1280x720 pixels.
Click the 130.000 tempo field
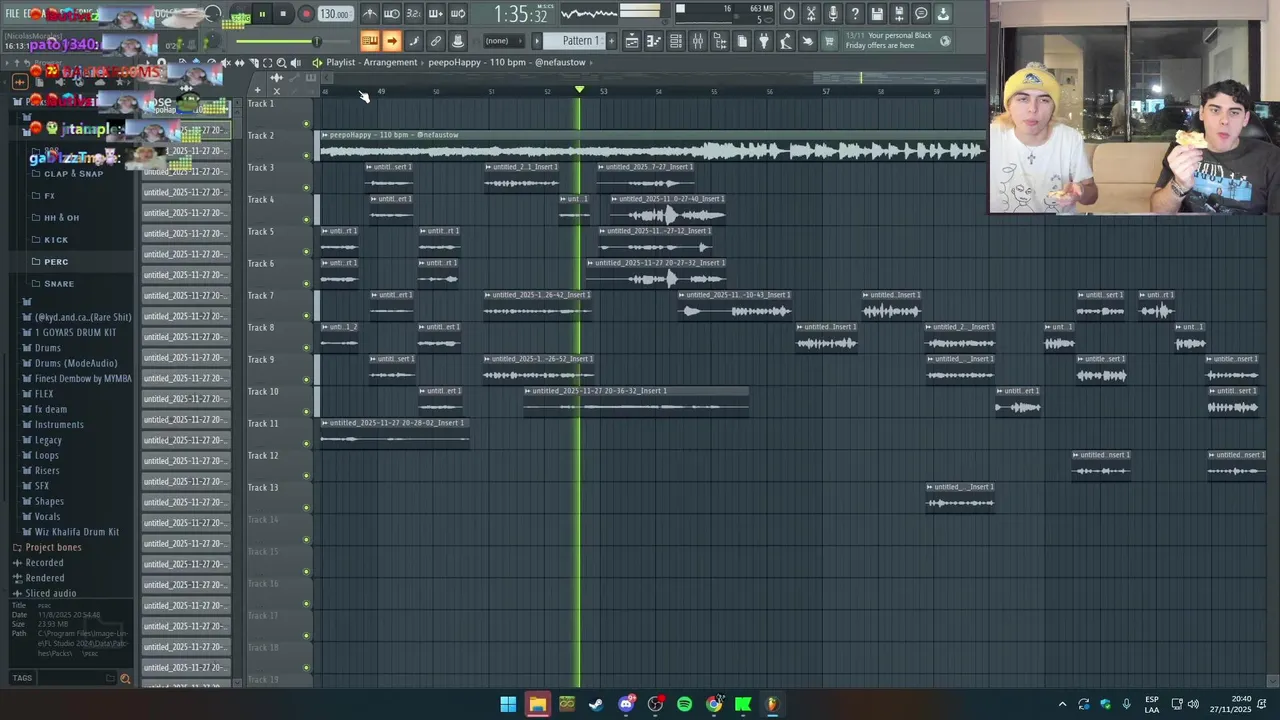(x=334, y=14)
